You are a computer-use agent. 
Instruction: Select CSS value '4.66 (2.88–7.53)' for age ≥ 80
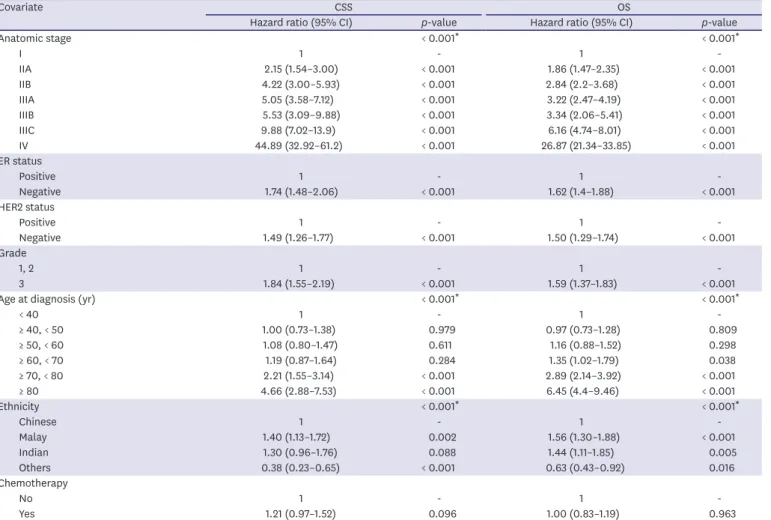[x=298, y=391]
